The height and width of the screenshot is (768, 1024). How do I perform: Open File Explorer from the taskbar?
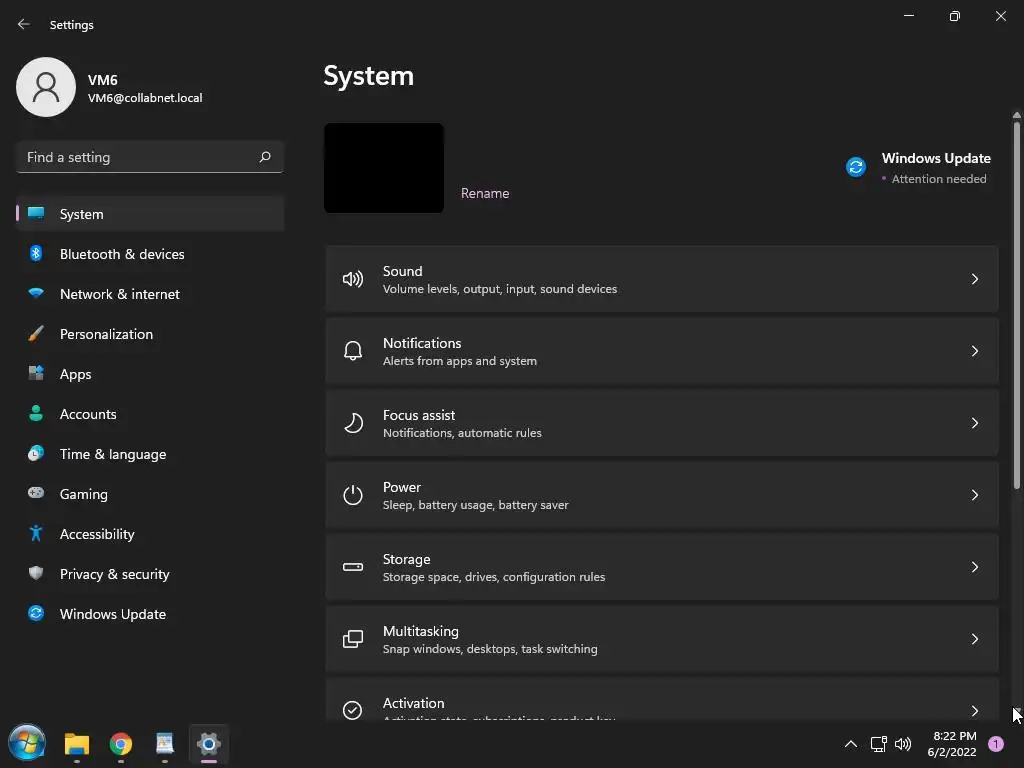pyautogui.click(x=77, y=744)
